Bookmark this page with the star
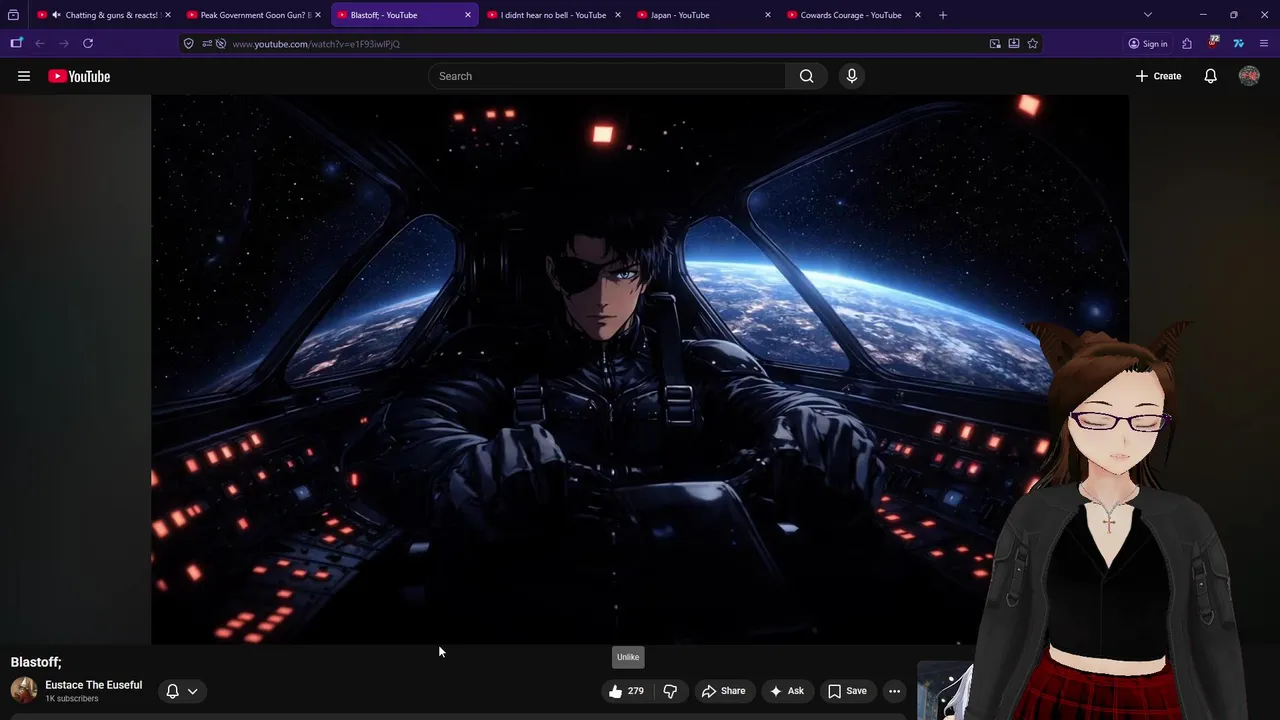 [x=1032, y=43]
